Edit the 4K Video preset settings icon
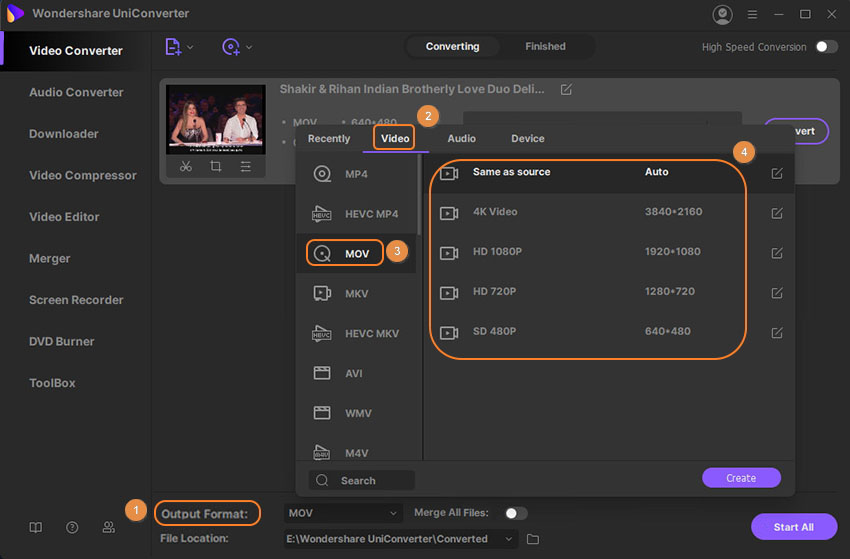This screenshot has width=850, height=559. click(x=777, y=213)
